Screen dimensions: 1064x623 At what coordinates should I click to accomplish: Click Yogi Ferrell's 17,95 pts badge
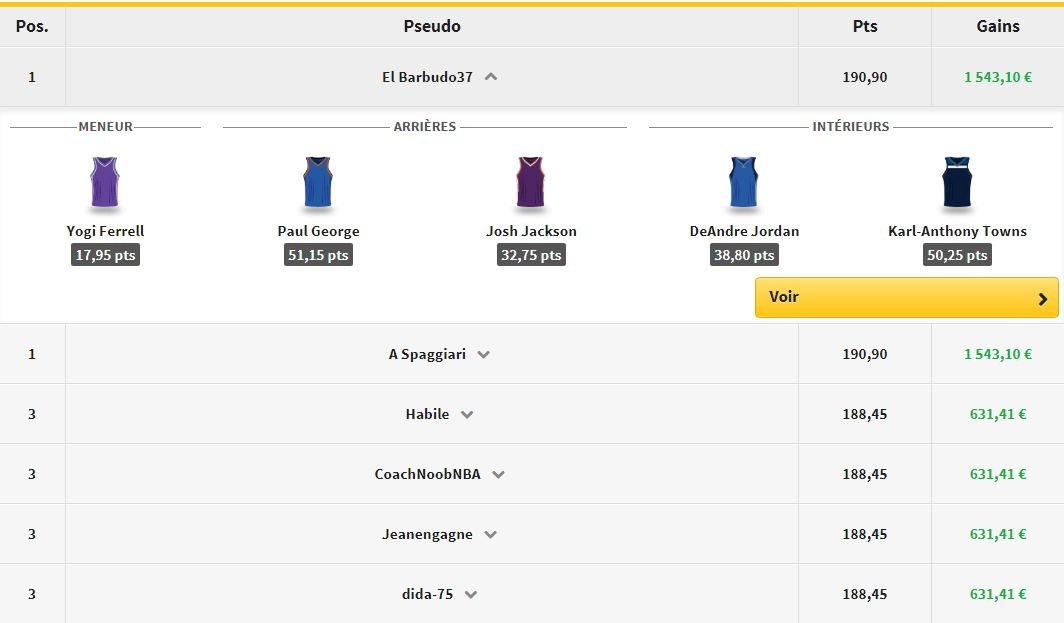tap(105, 255)
